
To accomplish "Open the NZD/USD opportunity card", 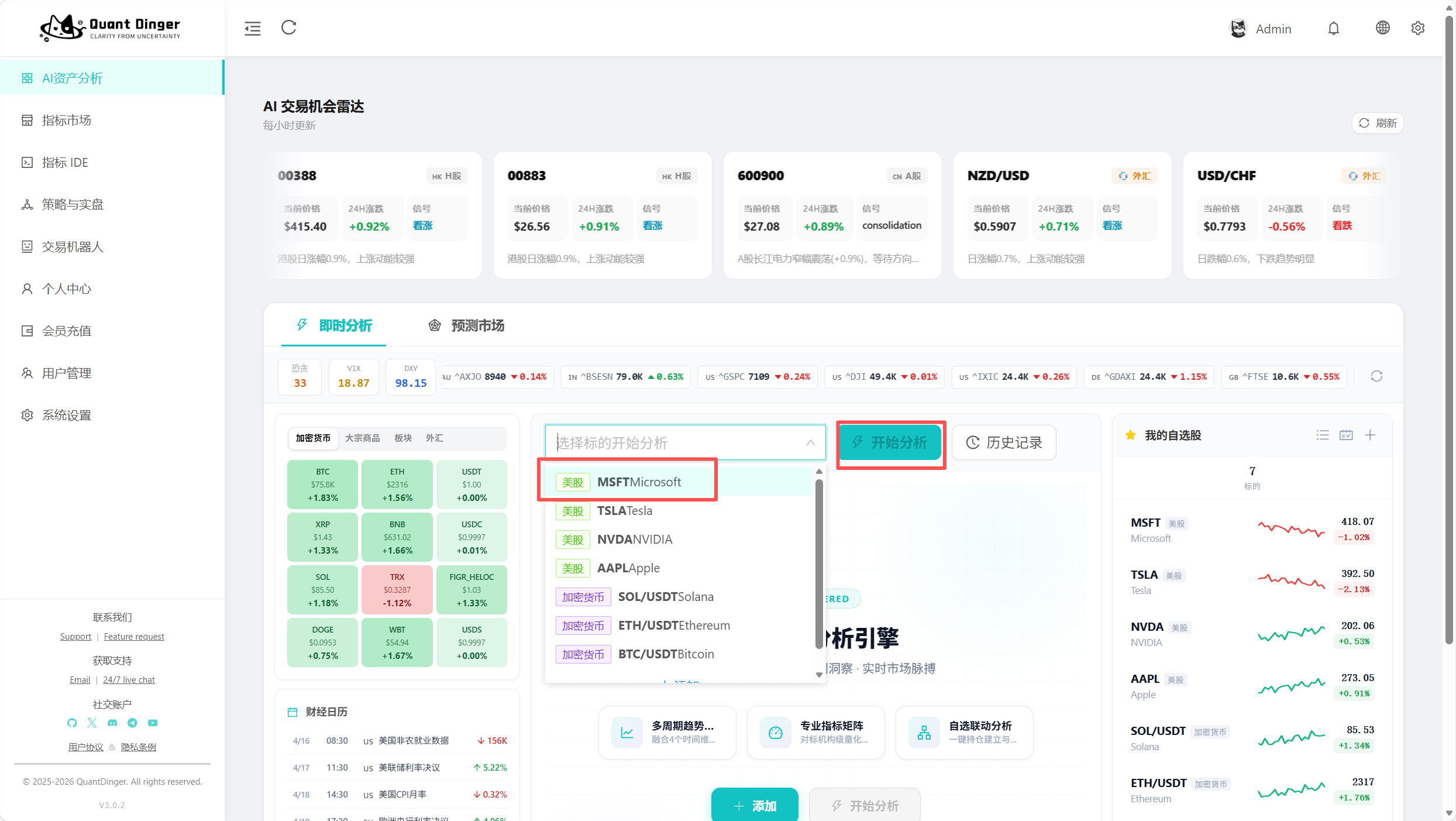I will (x=1062, y=215).
